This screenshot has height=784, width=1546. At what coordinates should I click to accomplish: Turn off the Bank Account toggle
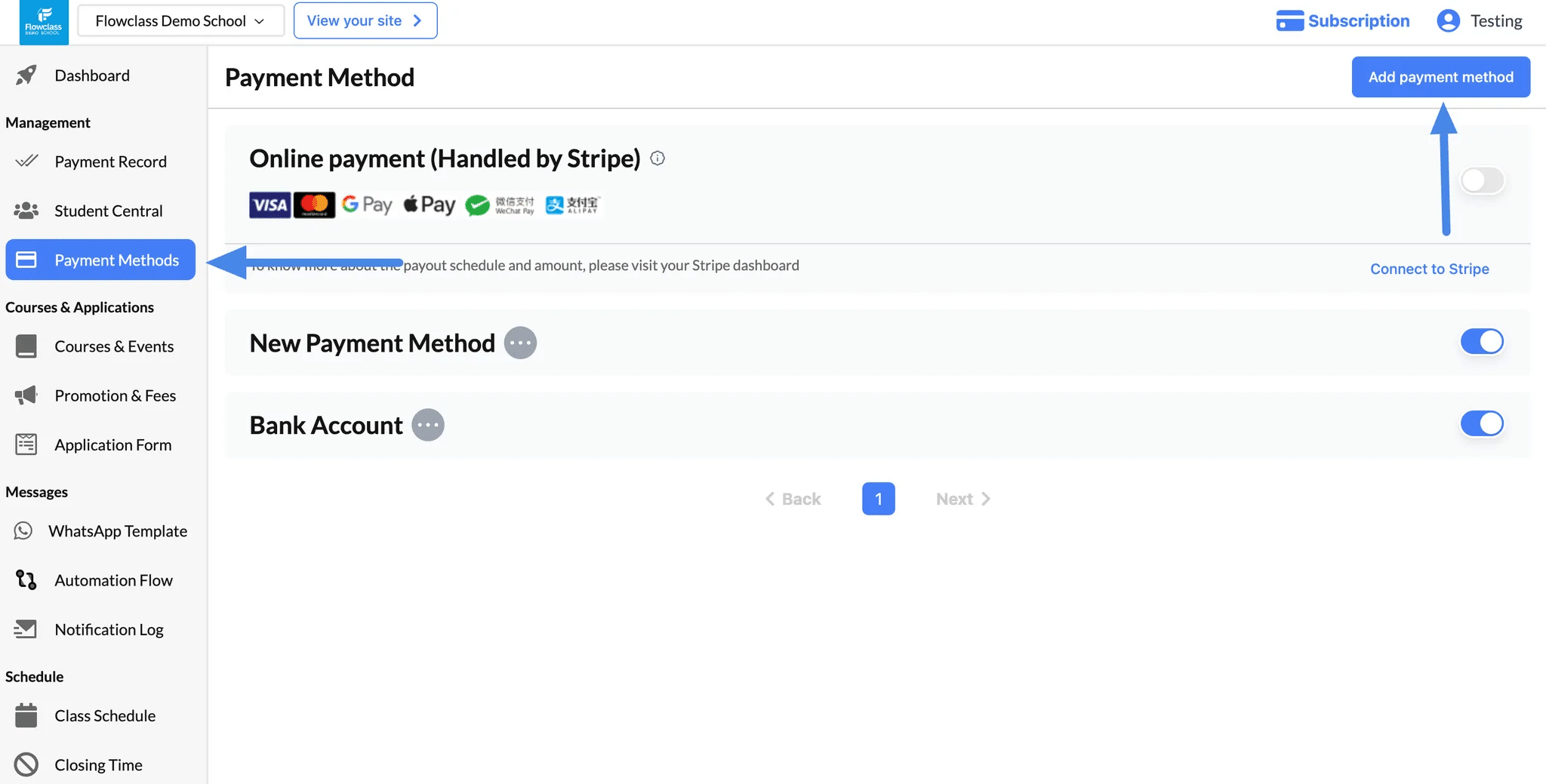tap(1482, 423)
